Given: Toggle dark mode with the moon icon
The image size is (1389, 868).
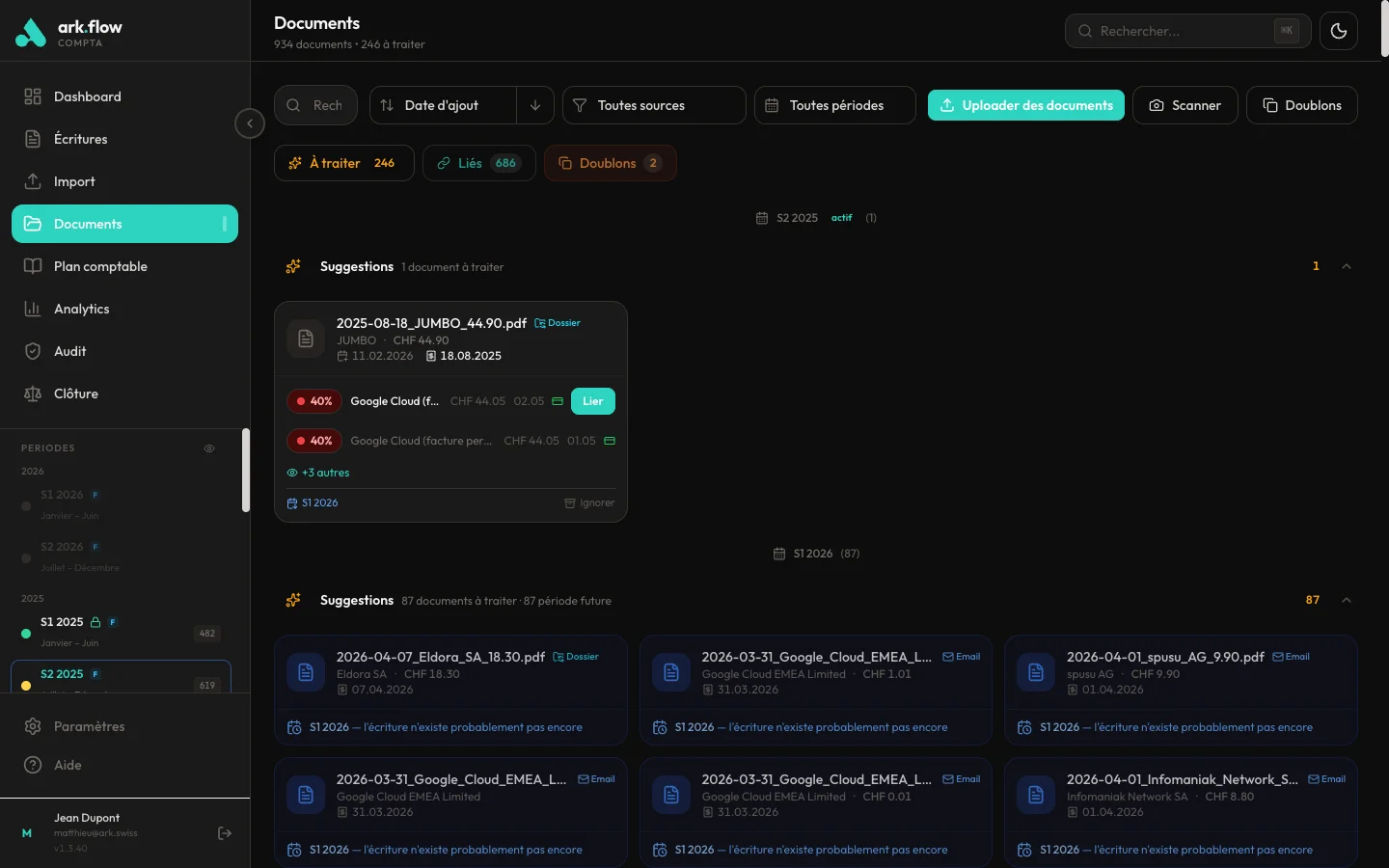Looking at the screenshot, I should click(1339, 31).
